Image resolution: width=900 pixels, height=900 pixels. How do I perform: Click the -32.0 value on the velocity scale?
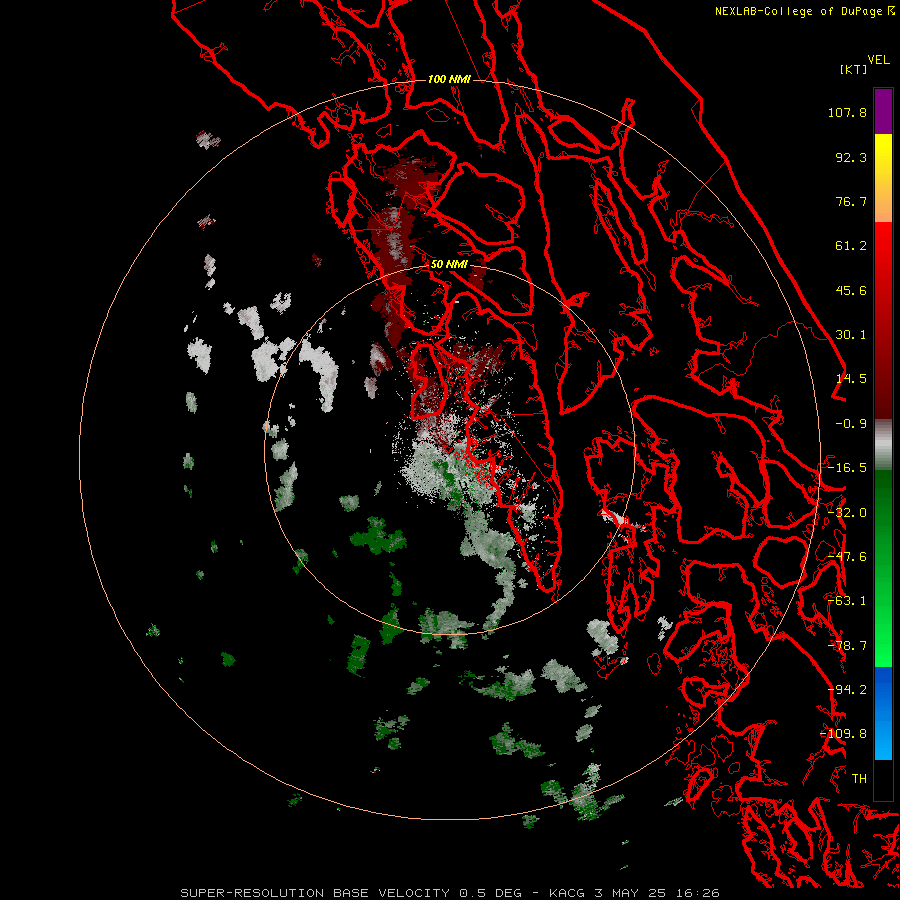[x=847, y=513]
